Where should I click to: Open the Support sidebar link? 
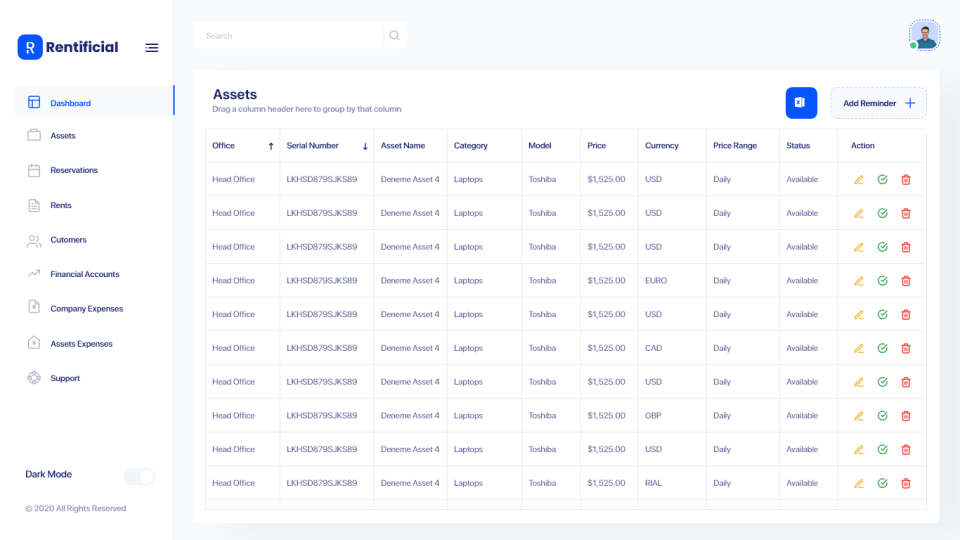[x=65, y=378]
